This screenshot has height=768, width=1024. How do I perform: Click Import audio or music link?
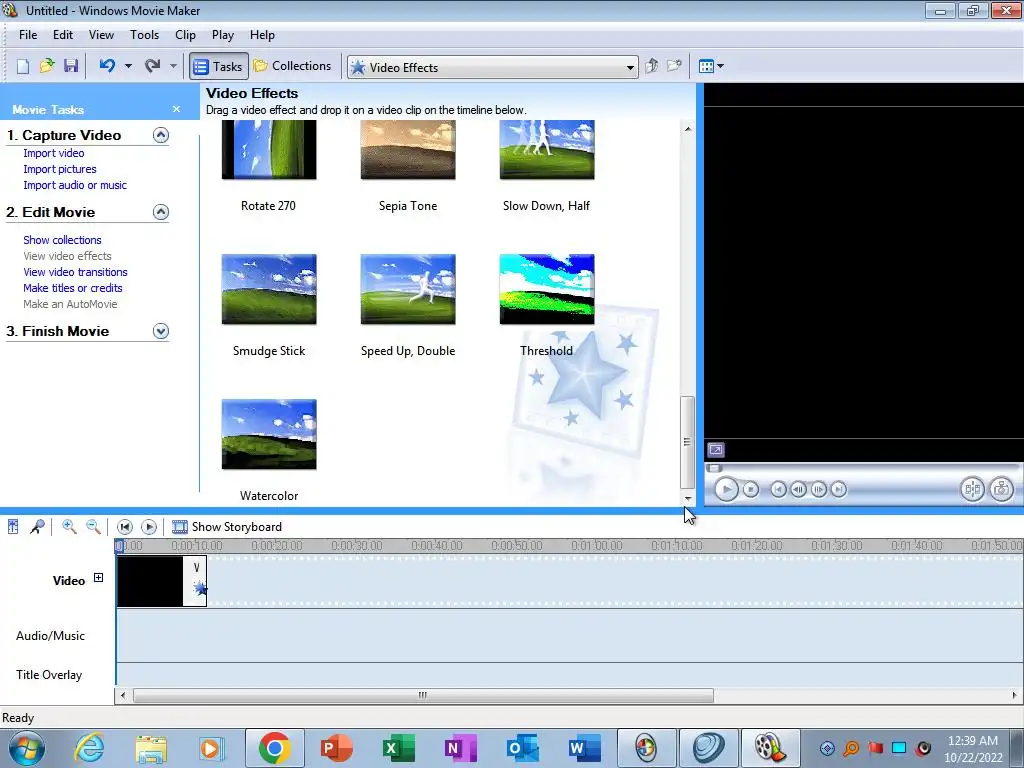pos(75,185)
